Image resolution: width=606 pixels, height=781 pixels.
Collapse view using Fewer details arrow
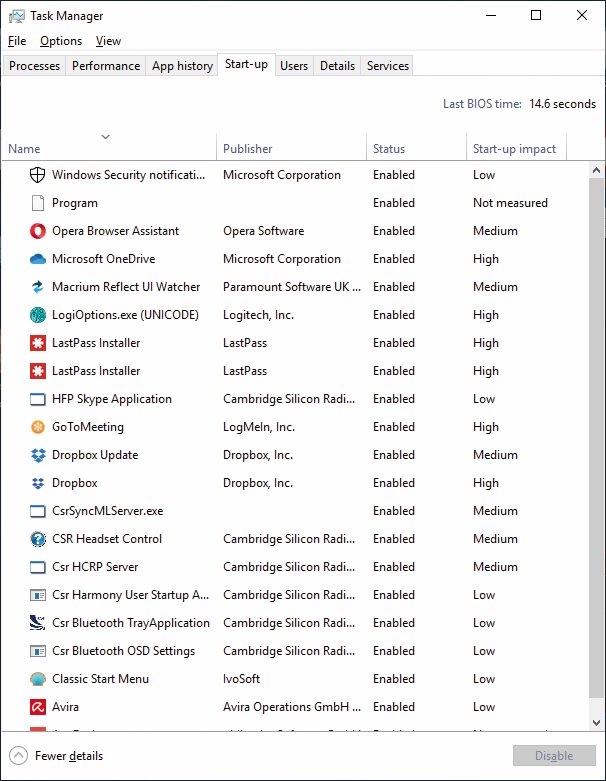pos(18,756)
